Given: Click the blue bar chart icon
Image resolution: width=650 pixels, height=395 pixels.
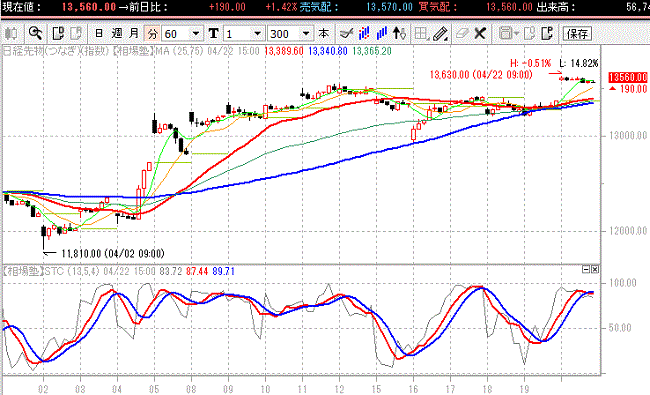Looking at the screenshot, I should coord(382,33).
